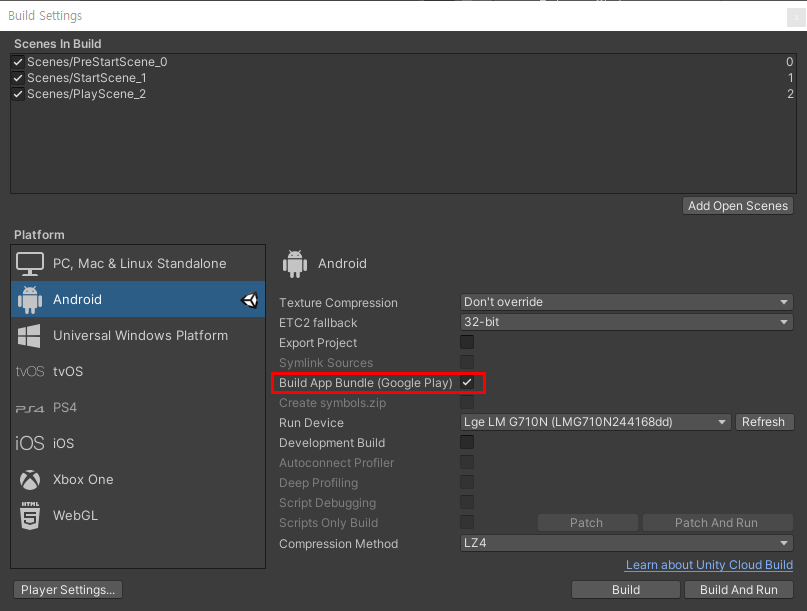Click the PS4 logo icon

coord(30,408)
